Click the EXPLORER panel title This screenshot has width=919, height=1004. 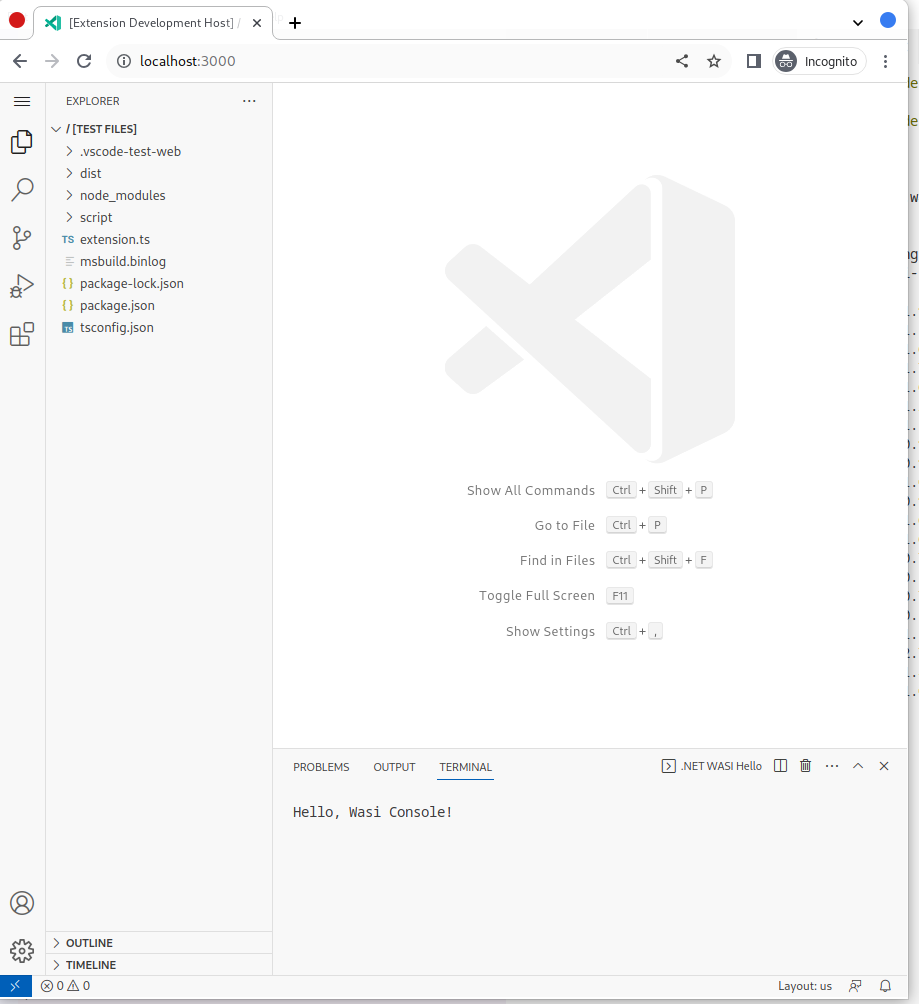pyautogui.click(x=93, y=101)
